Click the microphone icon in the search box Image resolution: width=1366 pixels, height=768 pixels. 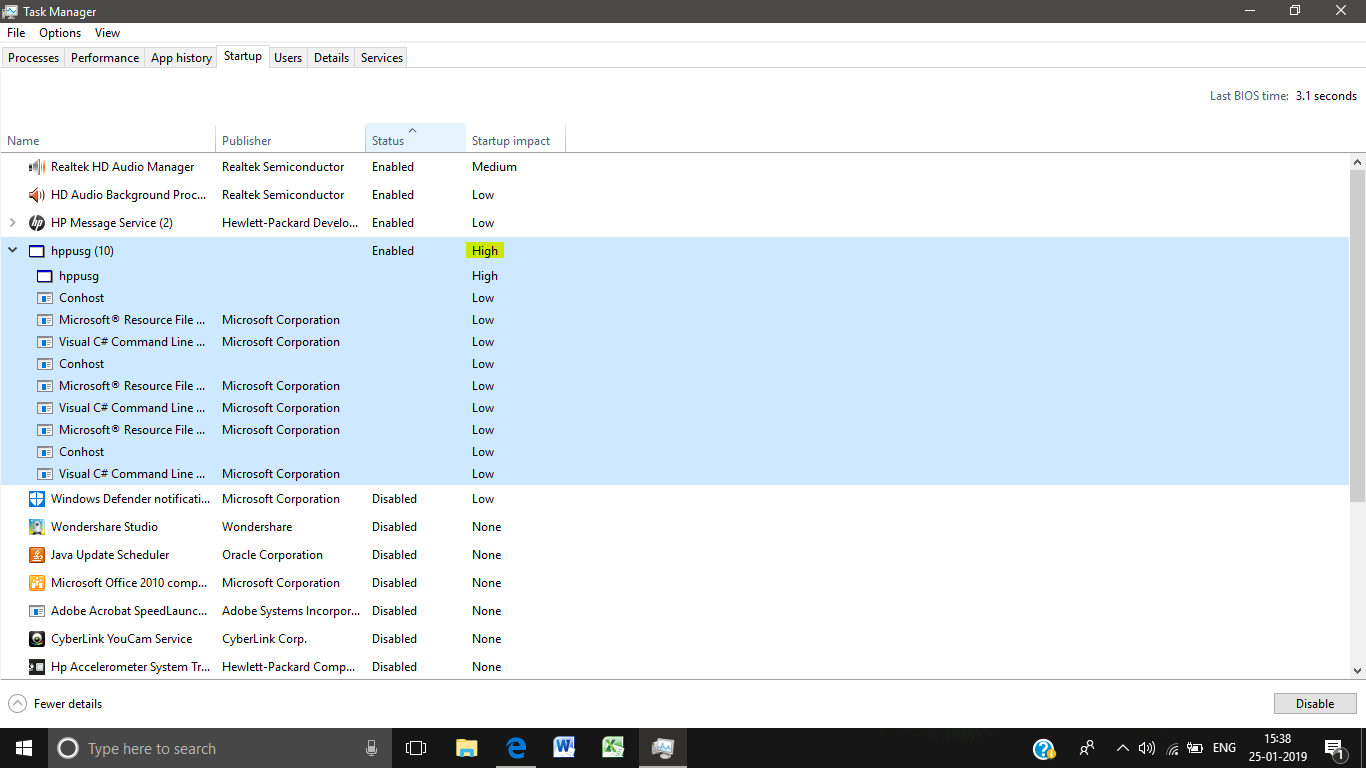[x=371, y=748]
